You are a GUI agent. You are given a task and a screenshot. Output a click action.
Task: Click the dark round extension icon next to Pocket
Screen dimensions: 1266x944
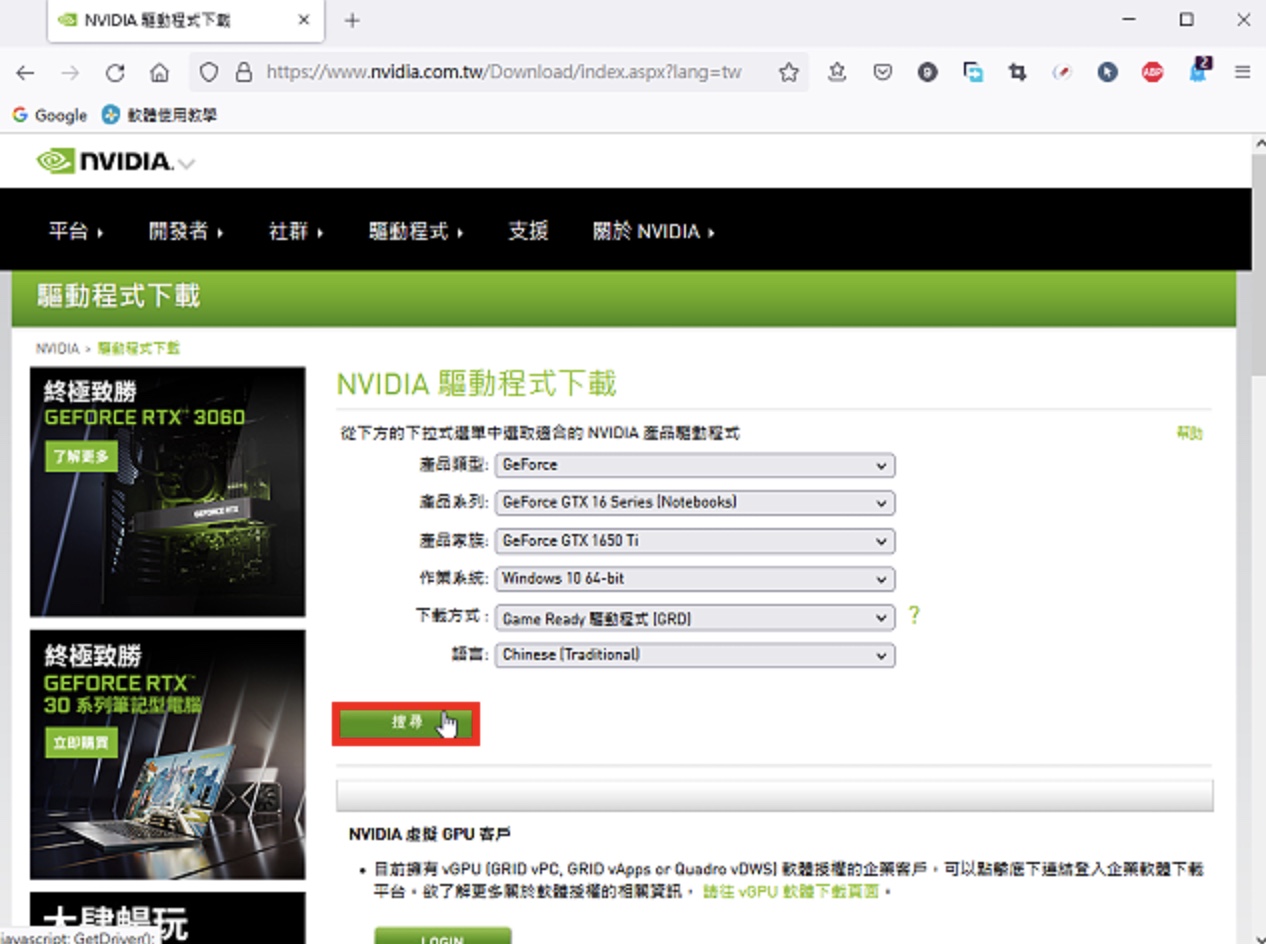pyautogui.click(x=928, y=72)
